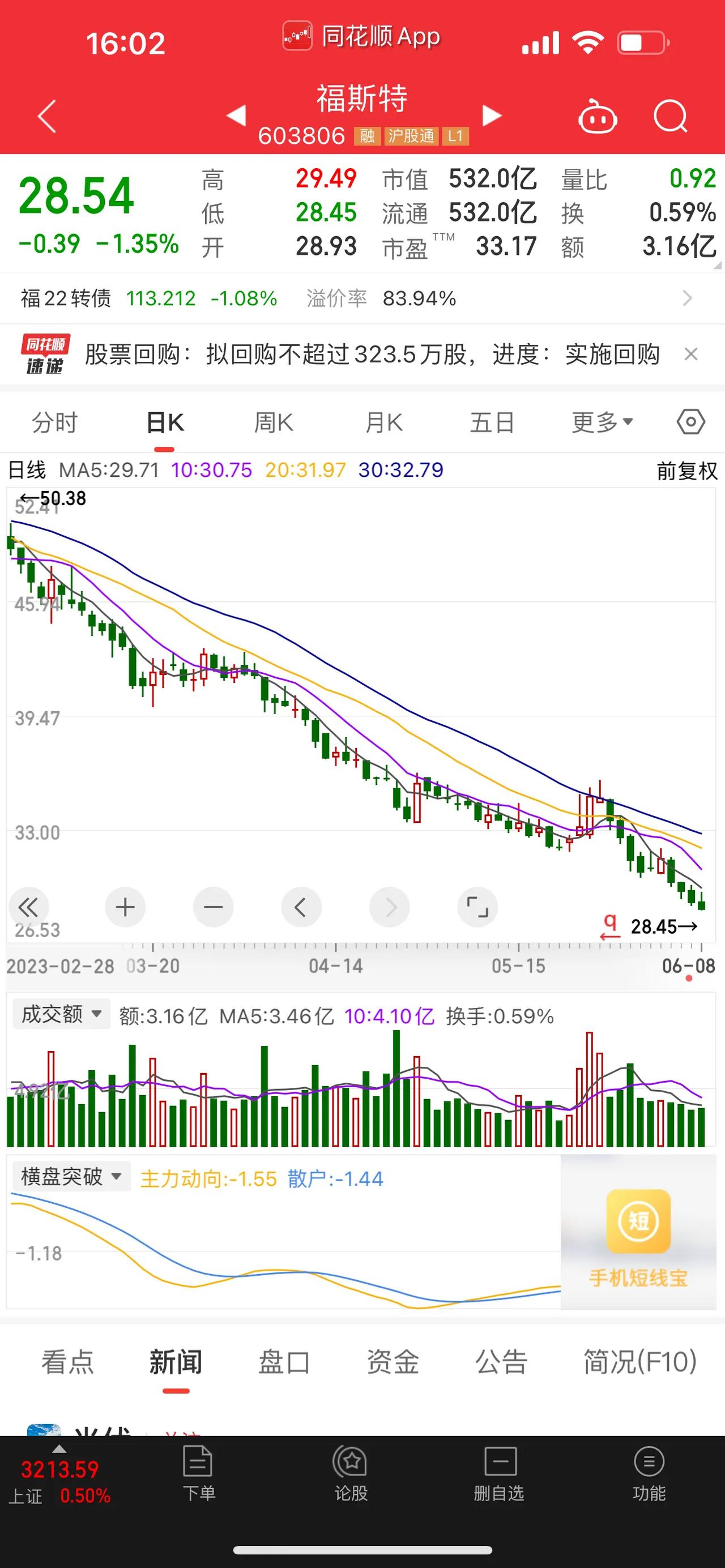Tap the 福斯特 stock title
The image size is (725, 1568).
coord(362,99)
